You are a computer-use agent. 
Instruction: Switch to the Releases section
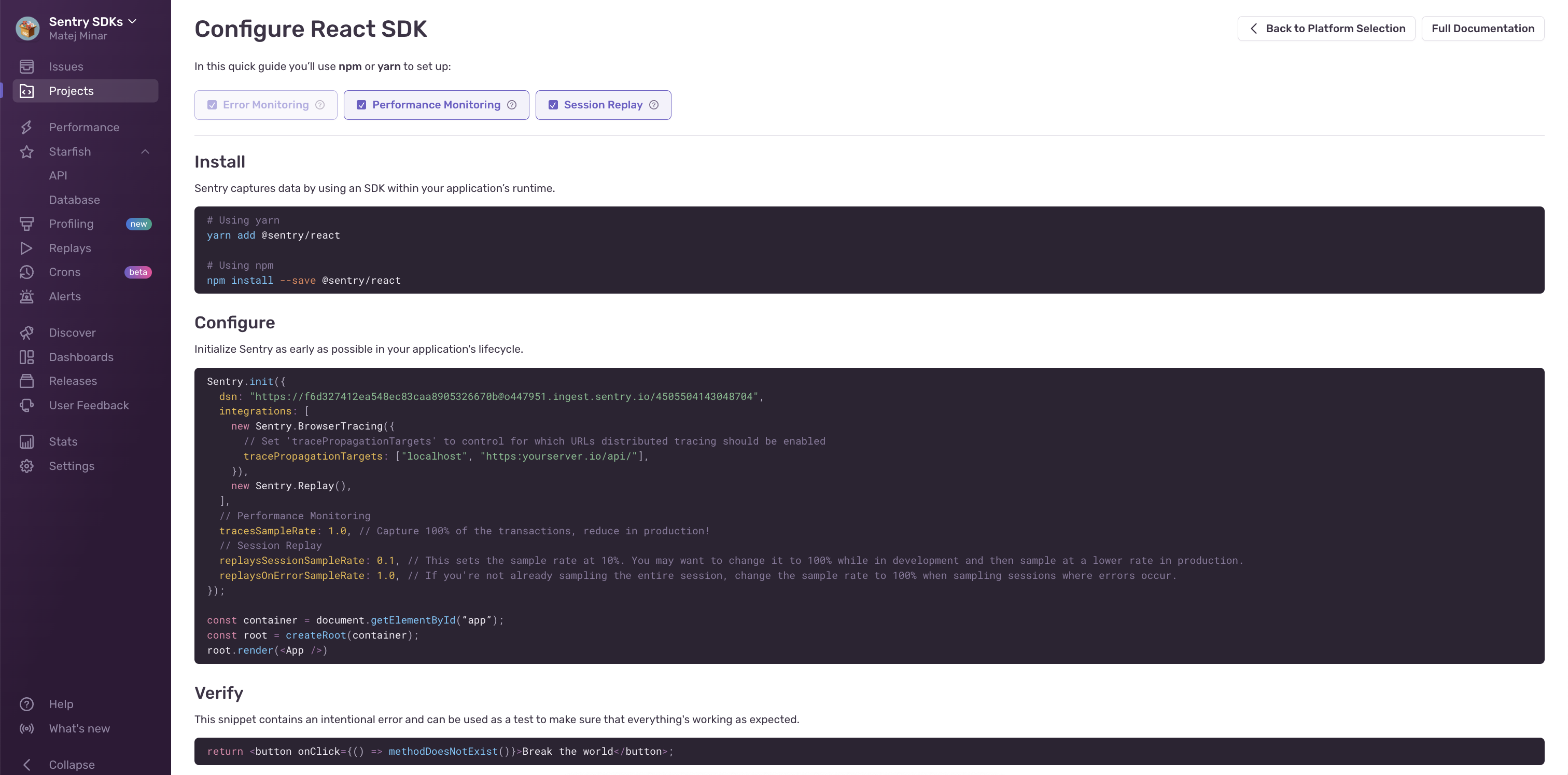point(73,381)
